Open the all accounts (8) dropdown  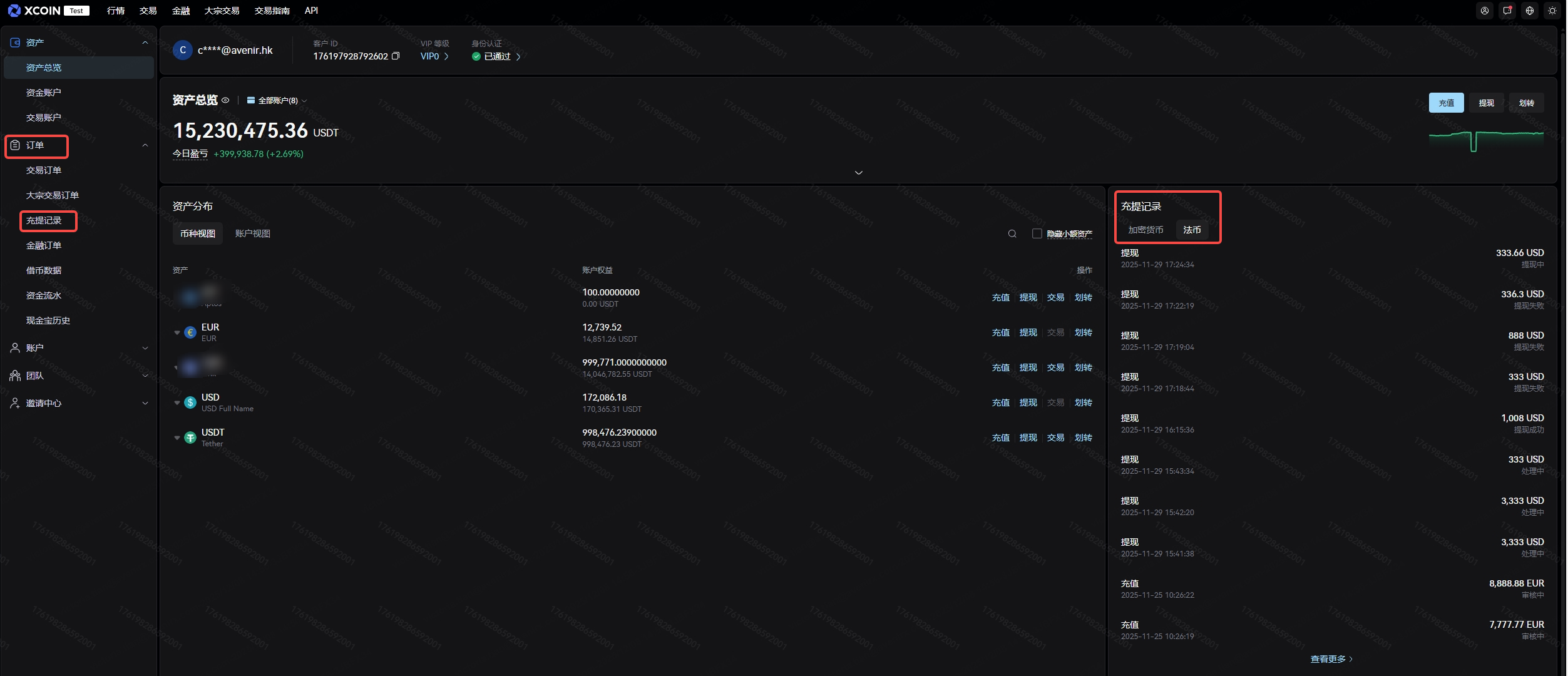[277, 101]
